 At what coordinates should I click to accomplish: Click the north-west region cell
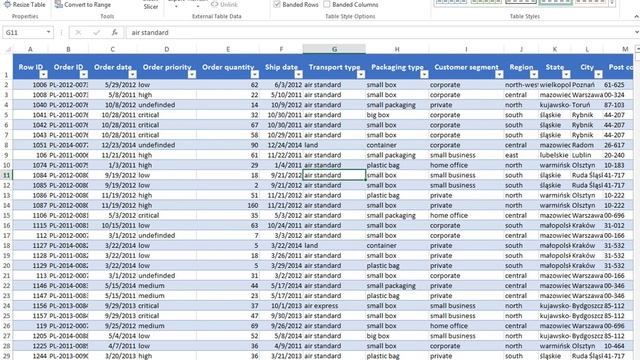tap(521, 85)
